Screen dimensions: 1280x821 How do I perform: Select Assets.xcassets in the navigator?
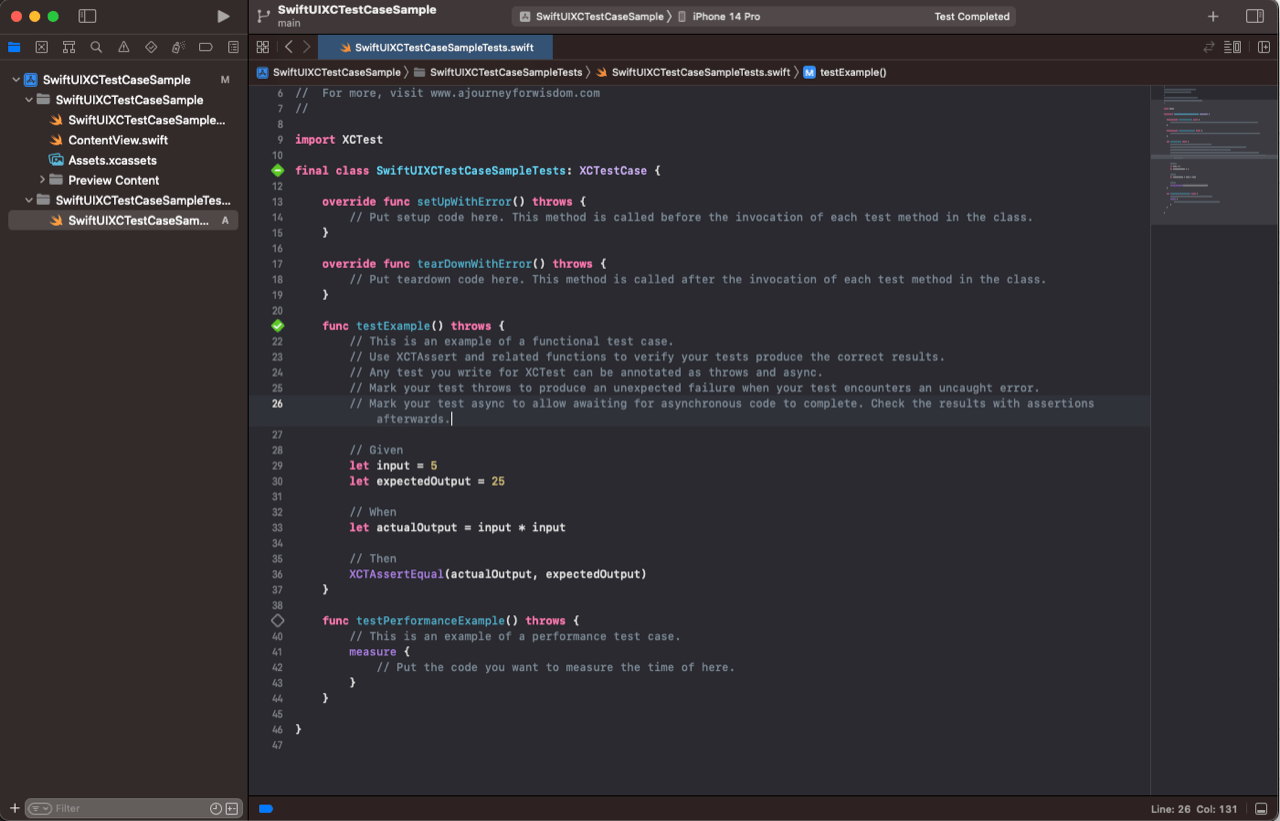112,160
